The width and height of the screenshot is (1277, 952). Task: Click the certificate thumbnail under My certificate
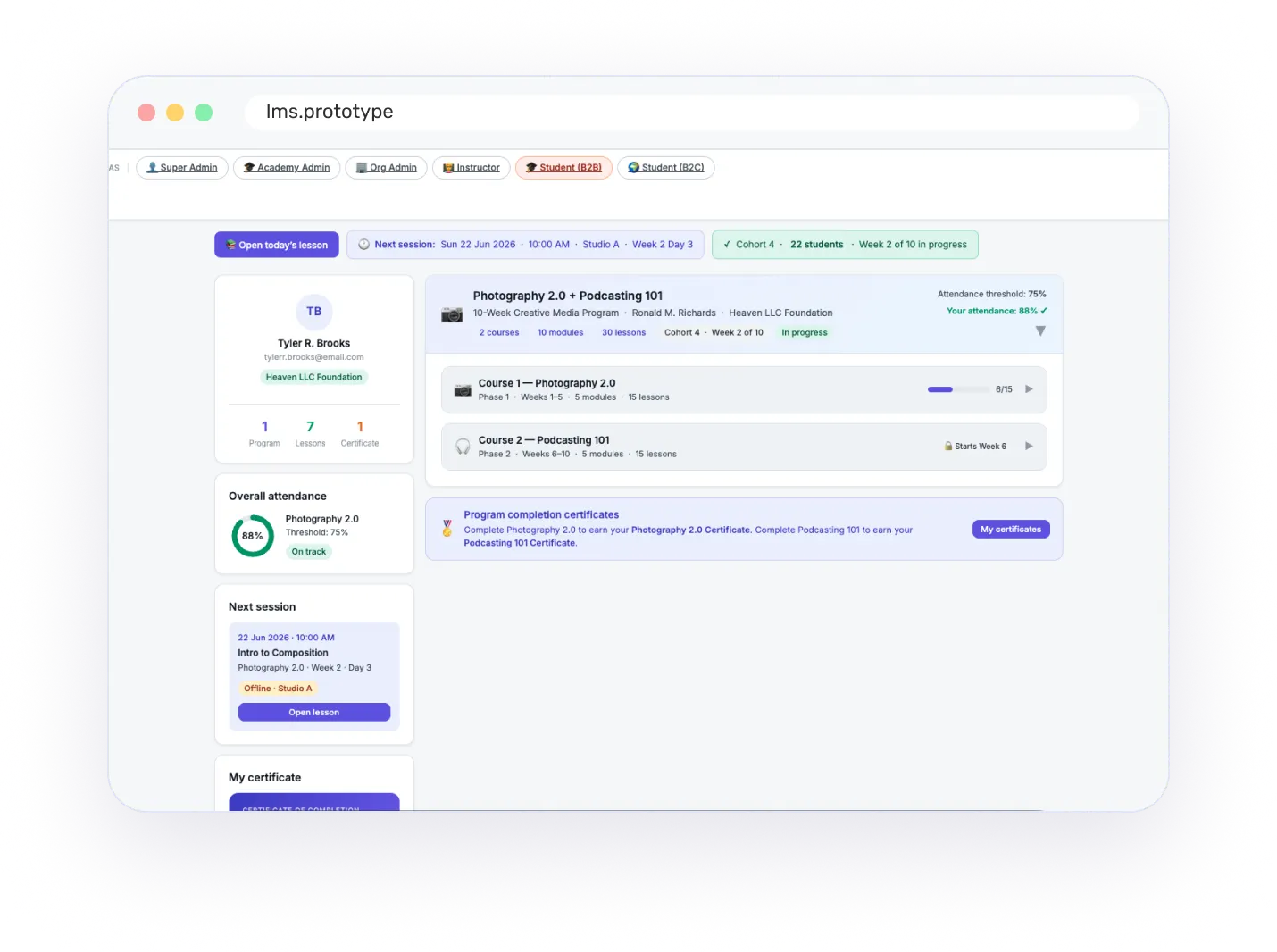tap(314, 802)
